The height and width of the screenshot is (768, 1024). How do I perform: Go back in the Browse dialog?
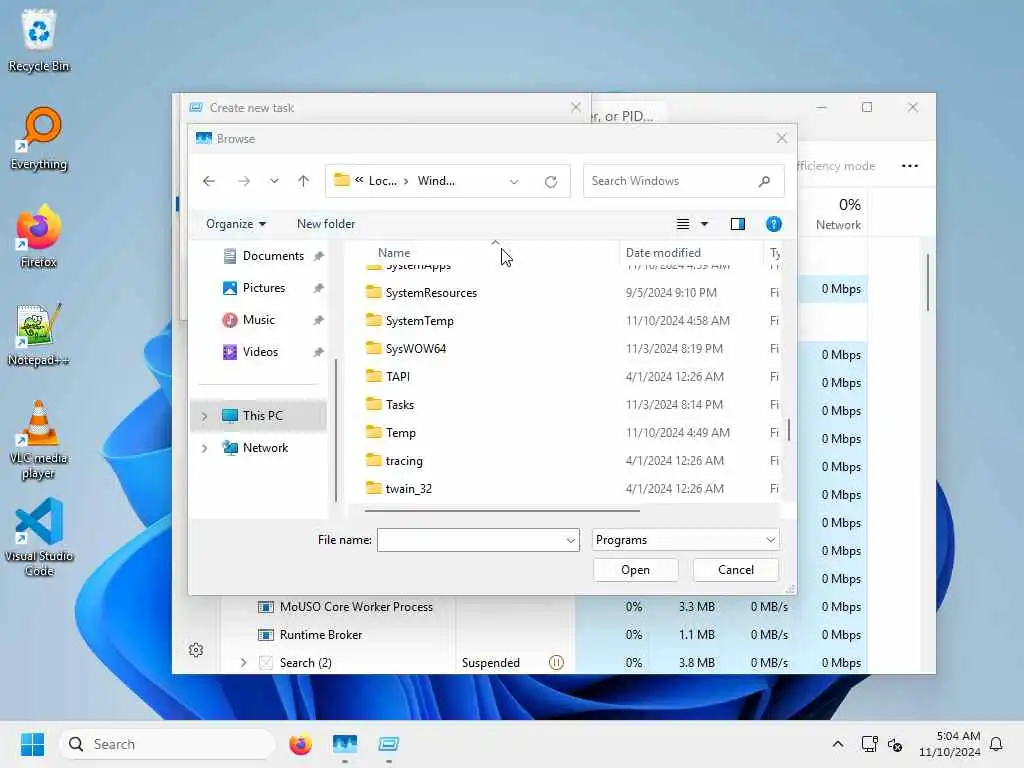tap(209, 181)
